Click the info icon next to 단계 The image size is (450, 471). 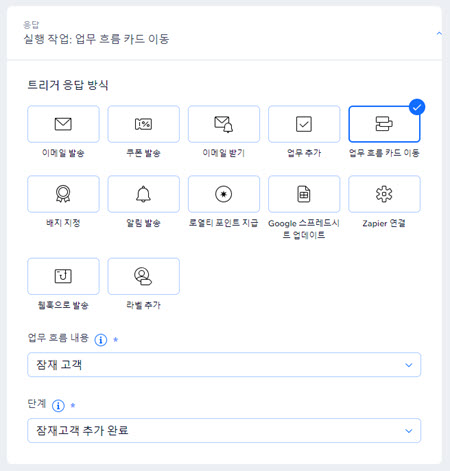[58, 406]
